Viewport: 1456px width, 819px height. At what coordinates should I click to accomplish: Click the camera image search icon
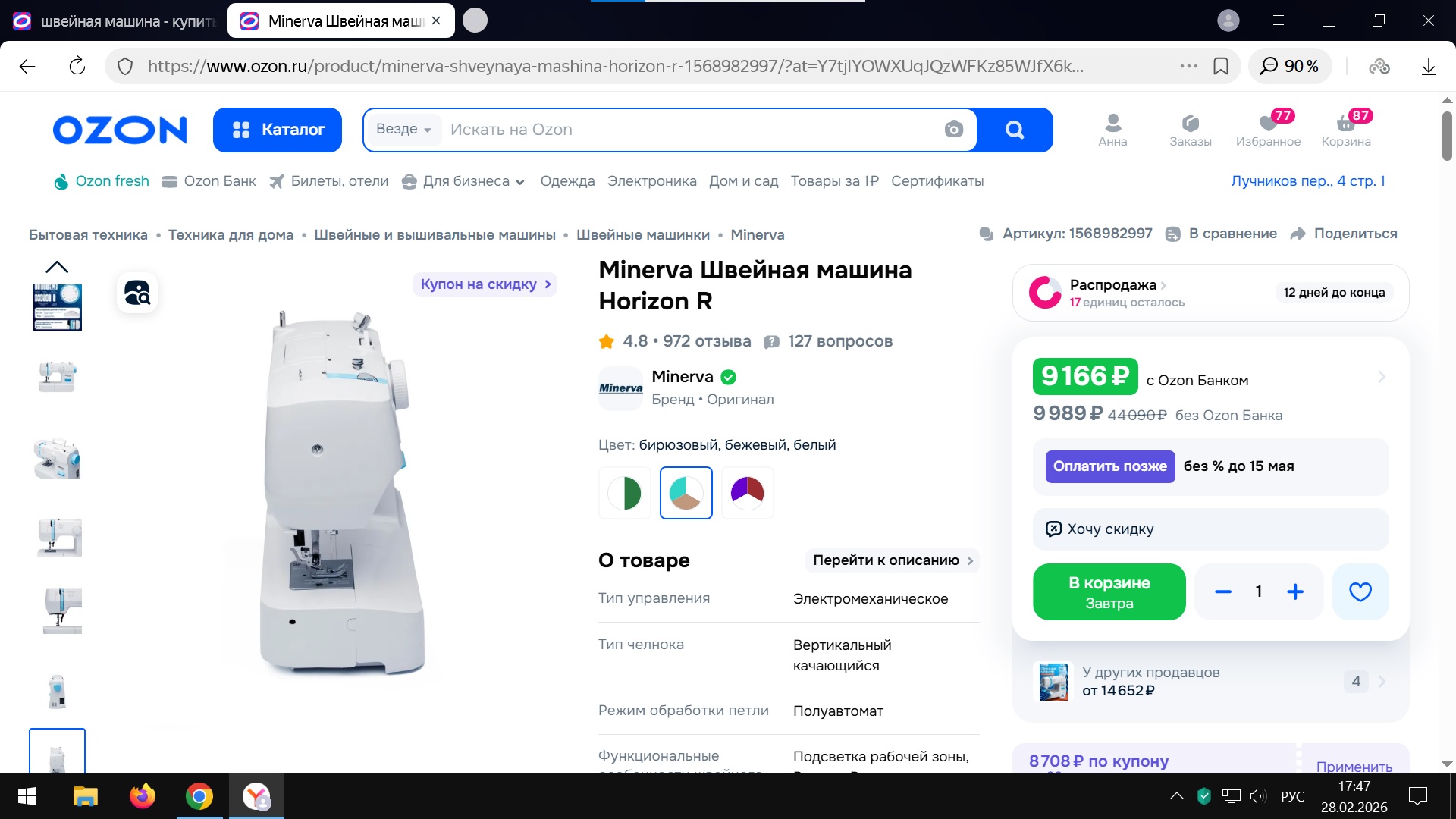point(953,130)
